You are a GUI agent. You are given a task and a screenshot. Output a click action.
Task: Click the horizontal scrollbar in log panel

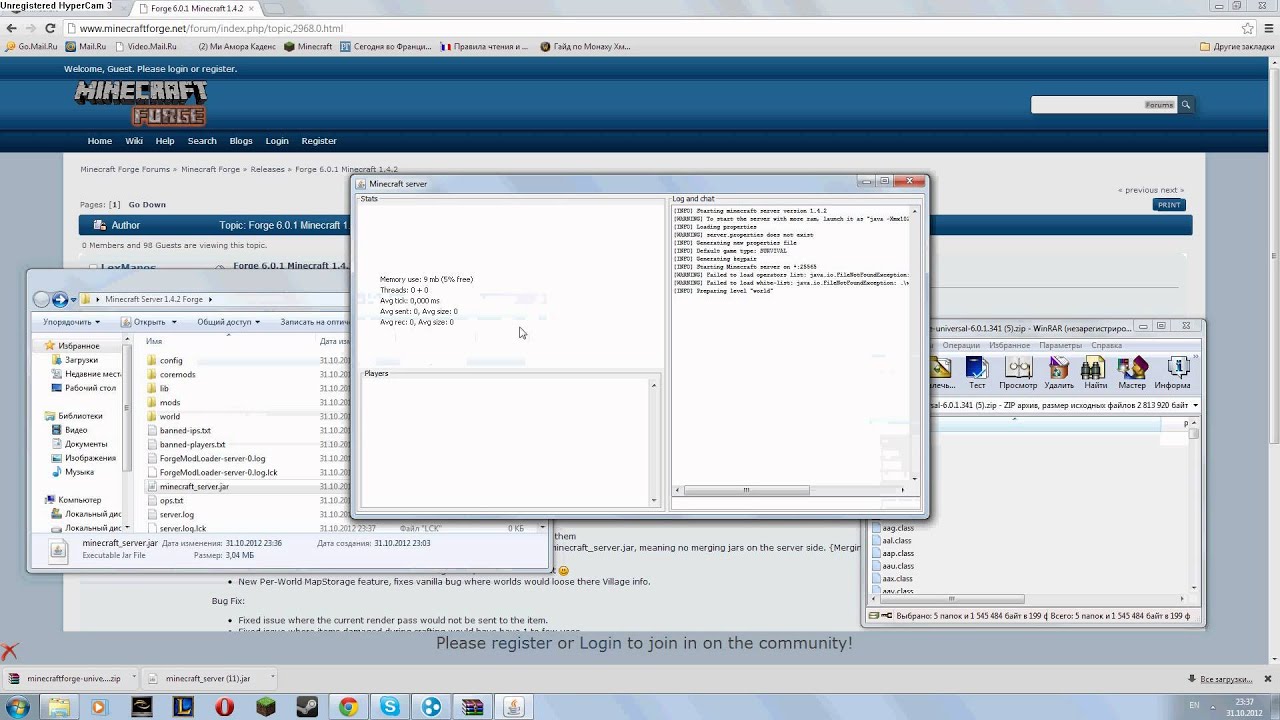tap(745, 490)
